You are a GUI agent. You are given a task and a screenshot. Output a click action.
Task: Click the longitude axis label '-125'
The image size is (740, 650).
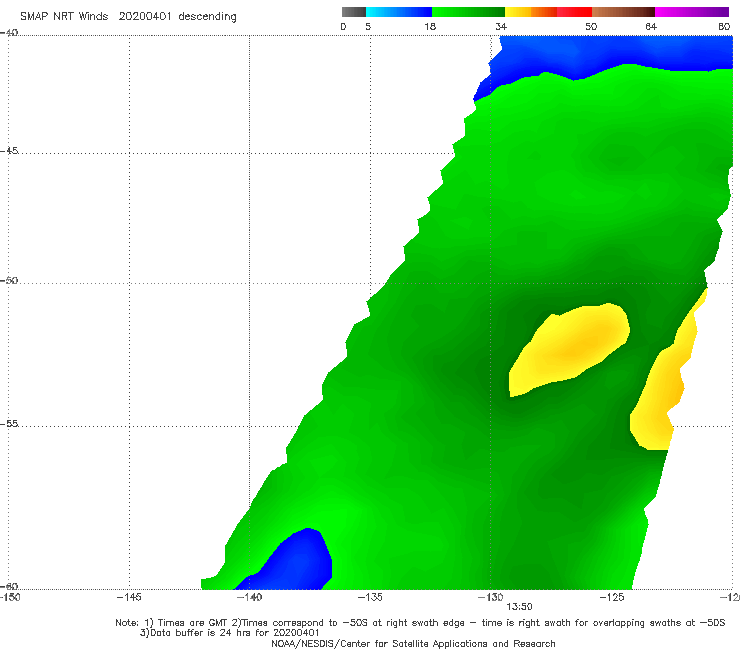click(612, 597)
